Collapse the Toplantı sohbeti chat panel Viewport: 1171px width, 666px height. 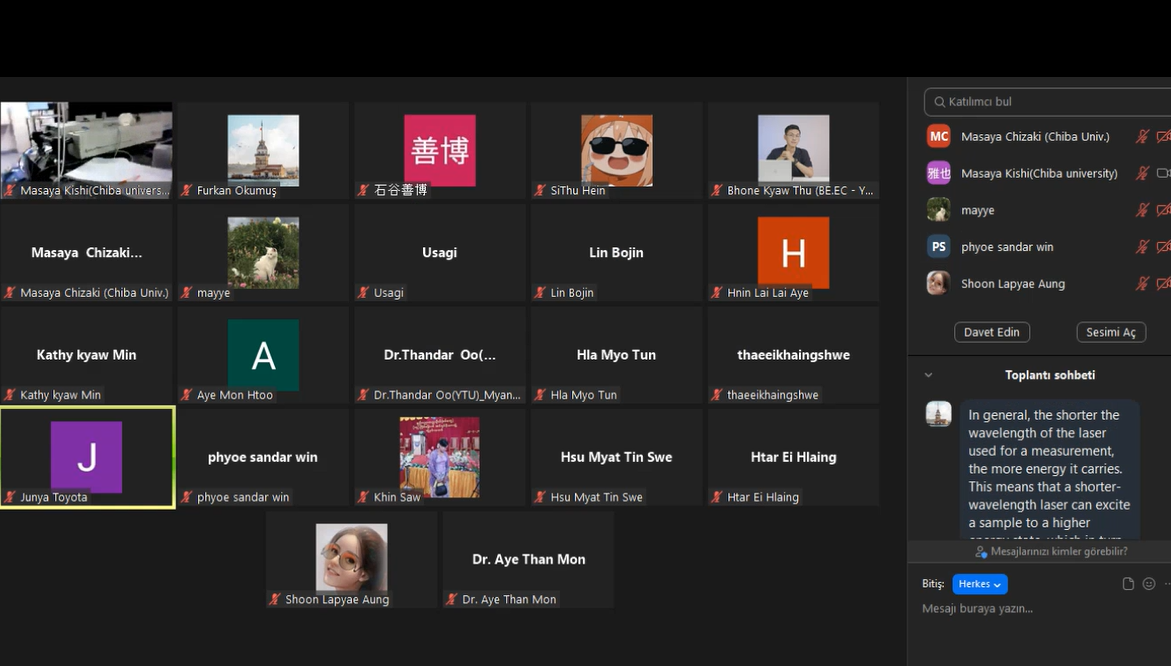928,375
